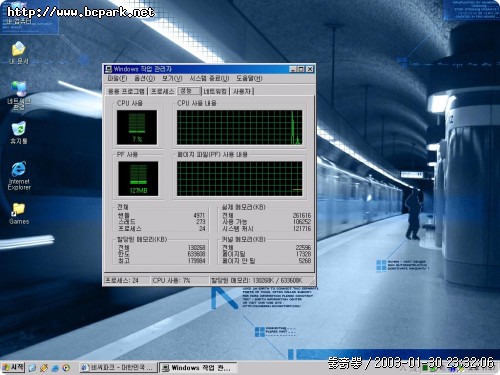Click the status bar 프로세스: 24 entry

click(x=127, y=281)
